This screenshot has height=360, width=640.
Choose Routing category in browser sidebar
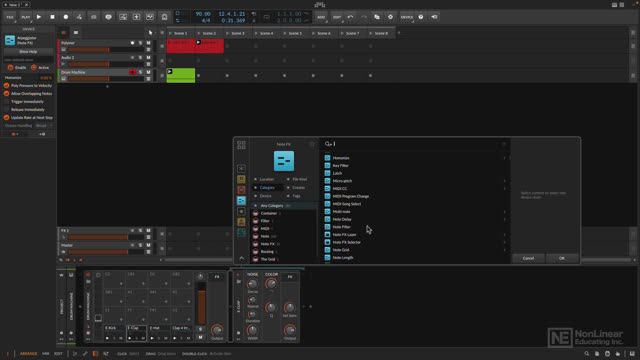(267, 252)
